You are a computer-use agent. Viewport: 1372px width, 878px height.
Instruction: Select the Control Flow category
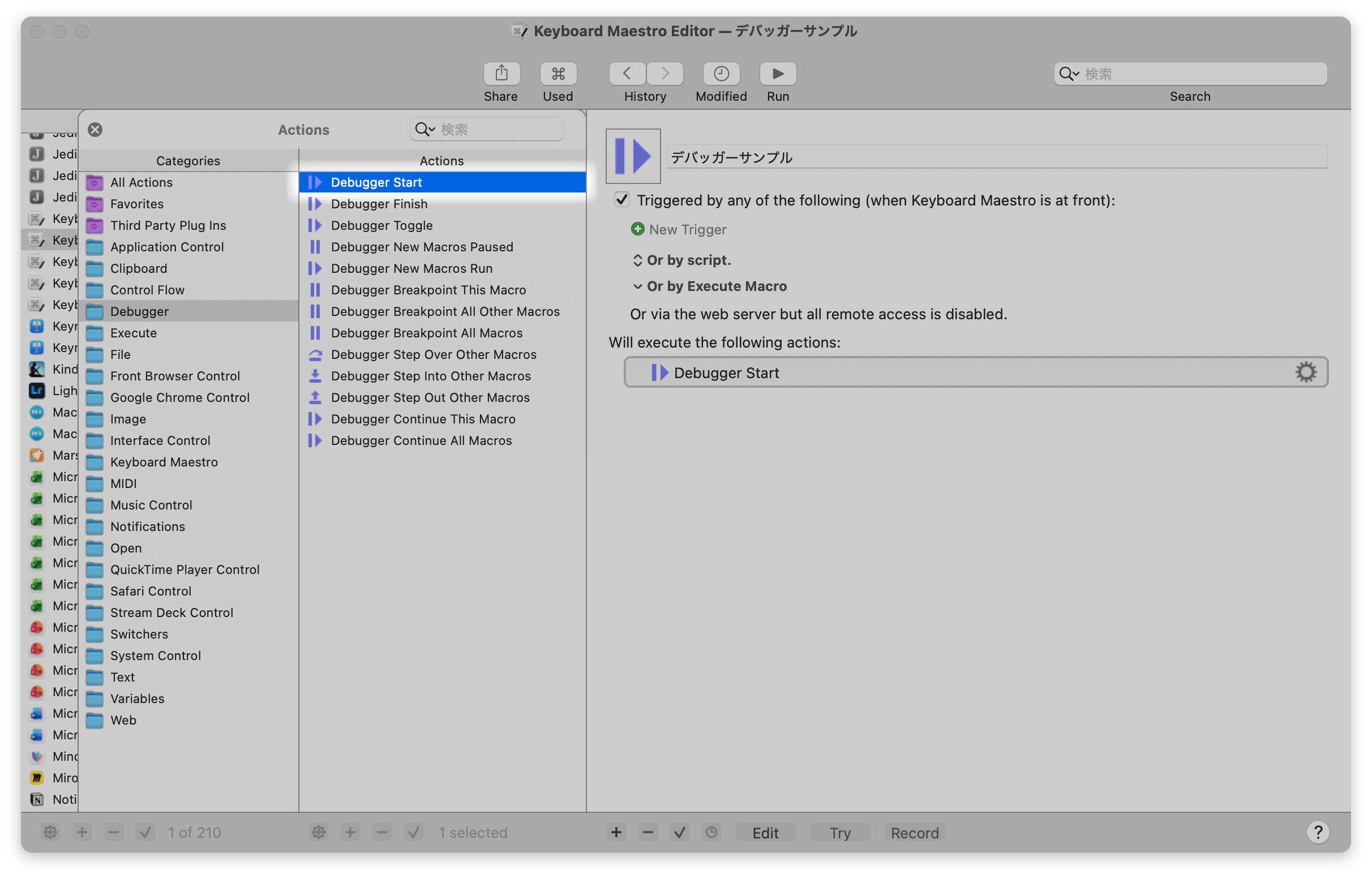[147, 290]
